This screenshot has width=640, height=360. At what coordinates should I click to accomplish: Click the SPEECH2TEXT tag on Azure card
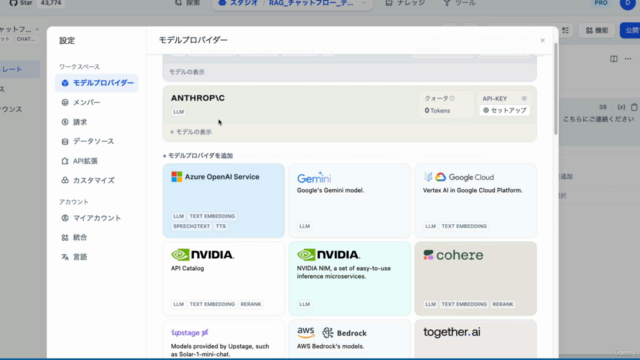click(191, 226)
